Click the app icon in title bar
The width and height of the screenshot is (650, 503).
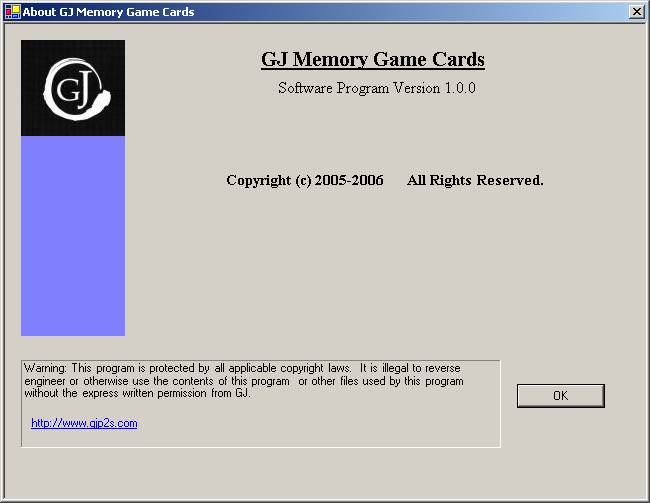(x=12, y=12)
